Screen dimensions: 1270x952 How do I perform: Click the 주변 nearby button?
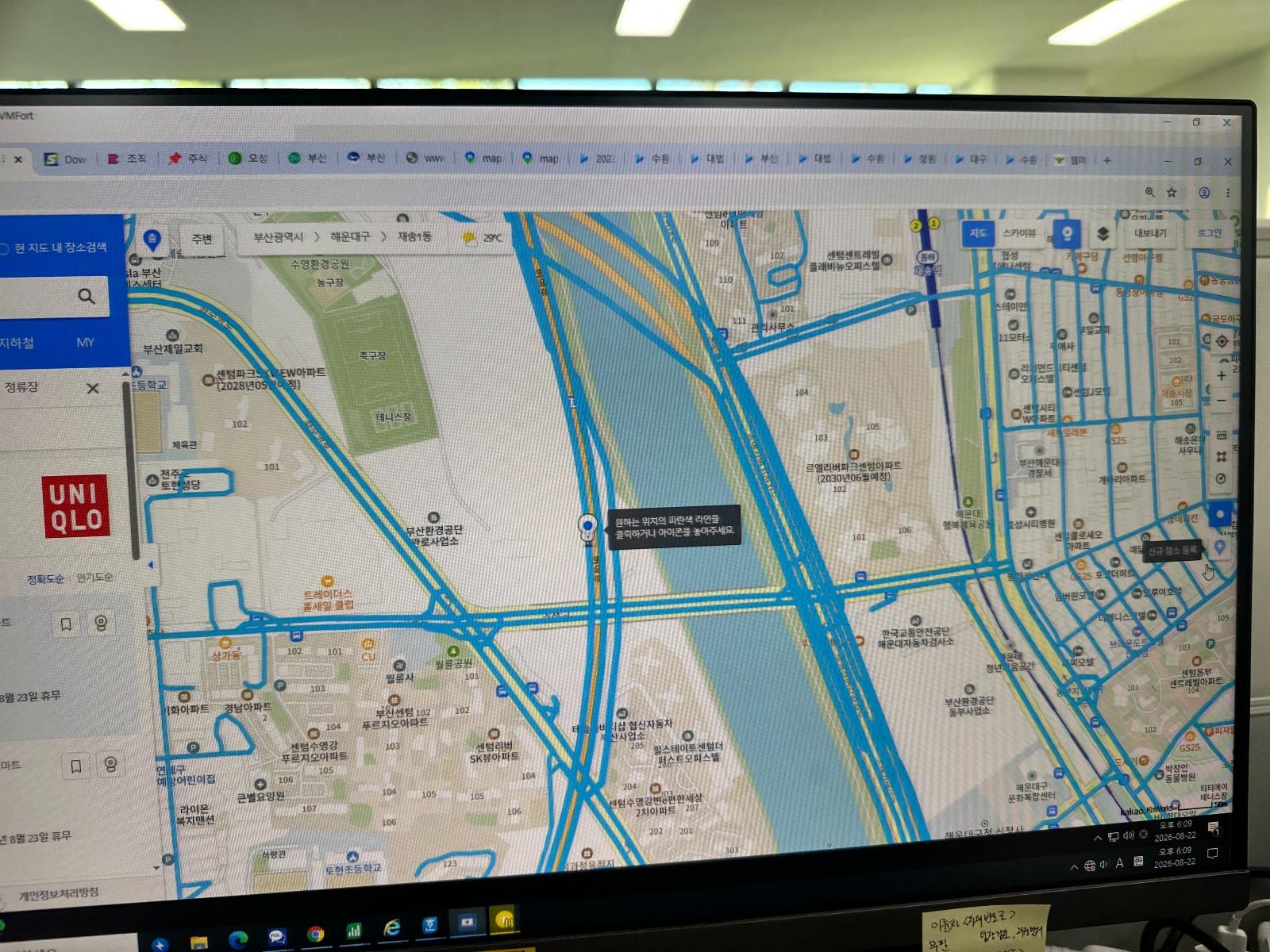202,239
